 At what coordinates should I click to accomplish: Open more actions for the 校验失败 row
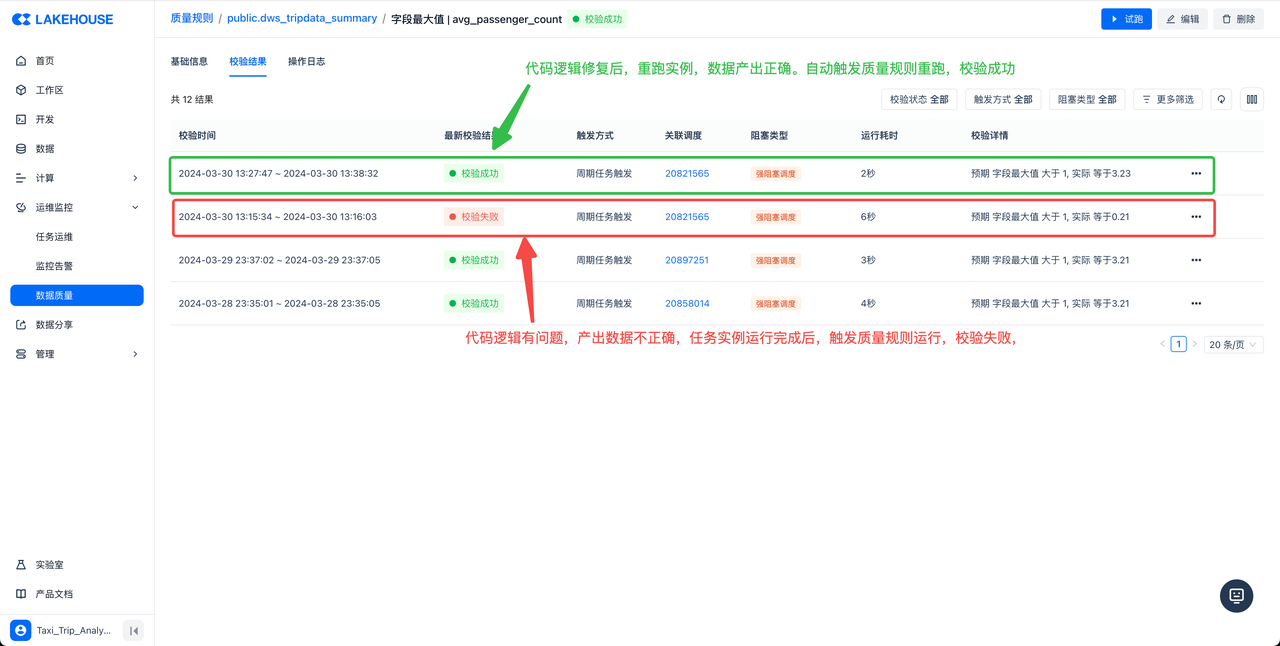tap(1196, 217)
